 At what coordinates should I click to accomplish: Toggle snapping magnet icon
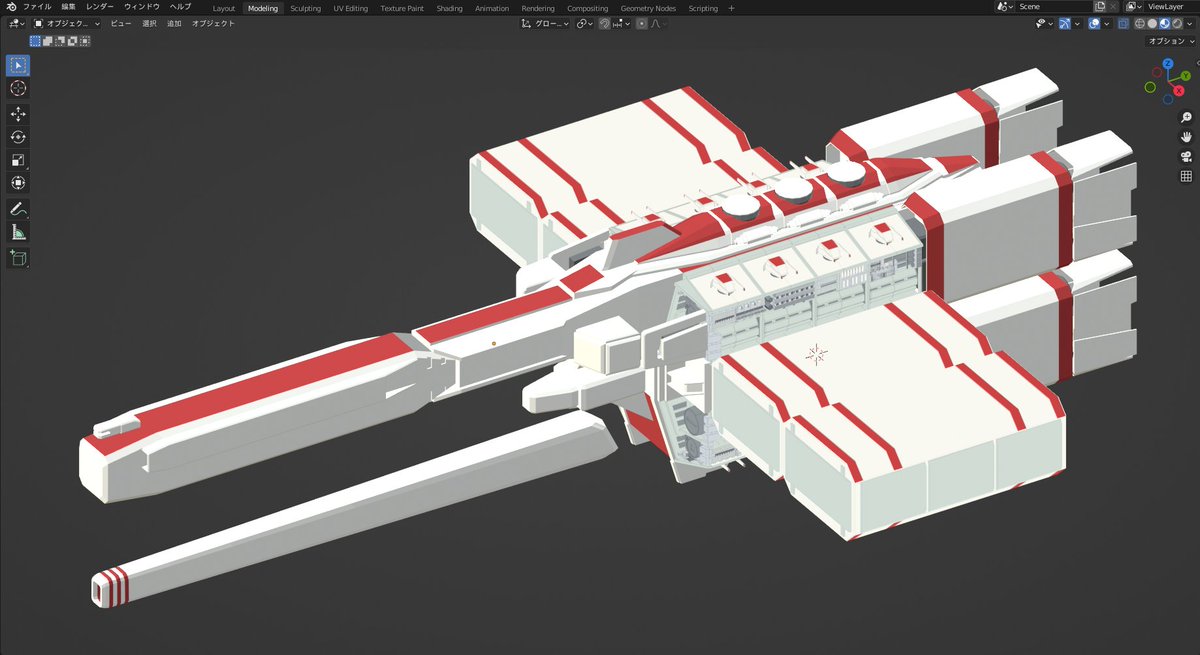[604, 23]
